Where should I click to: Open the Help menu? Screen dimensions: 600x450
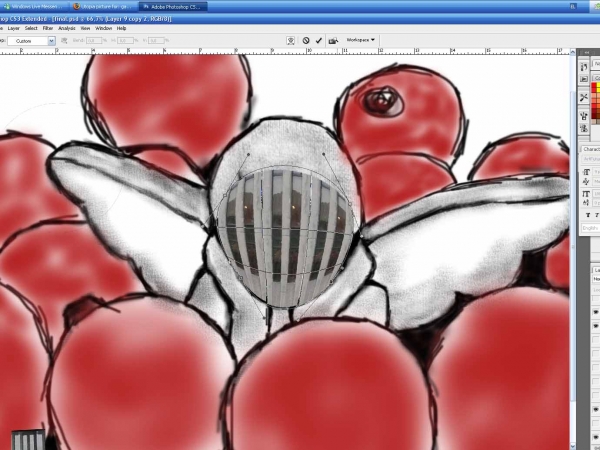click(x=121, y=28)
